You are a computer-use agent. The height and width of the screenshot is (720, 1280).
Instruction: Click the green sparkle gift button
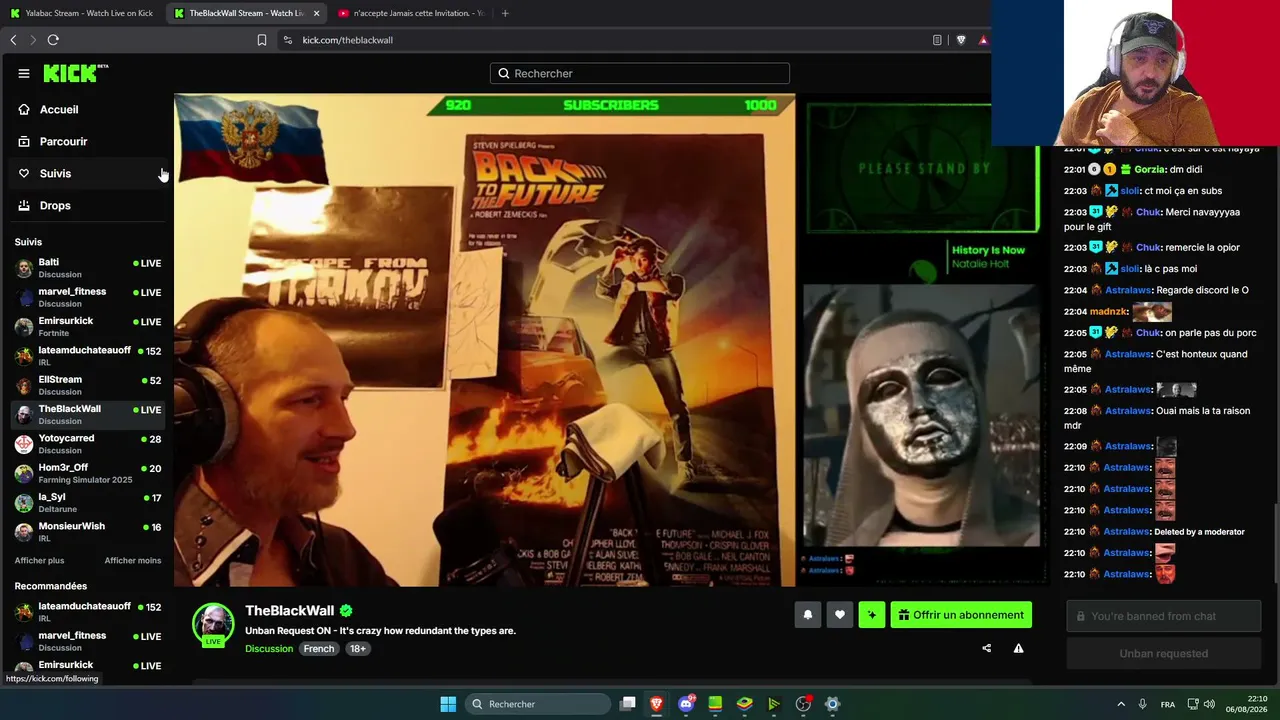tap(872, 615)
